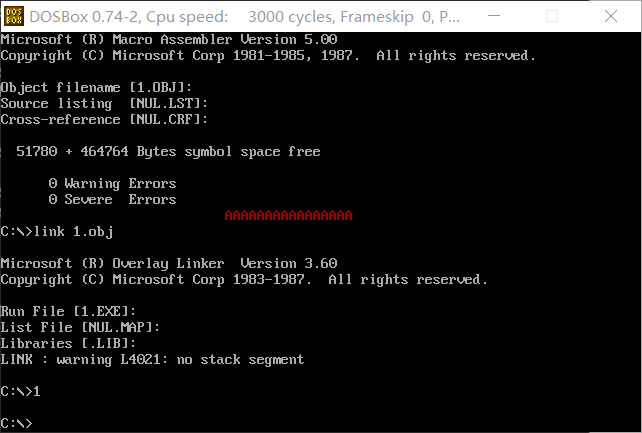Click the last empty C:\> prompt
The width and height of the screenshot is (642, 433).
click(x=17, y=423)
